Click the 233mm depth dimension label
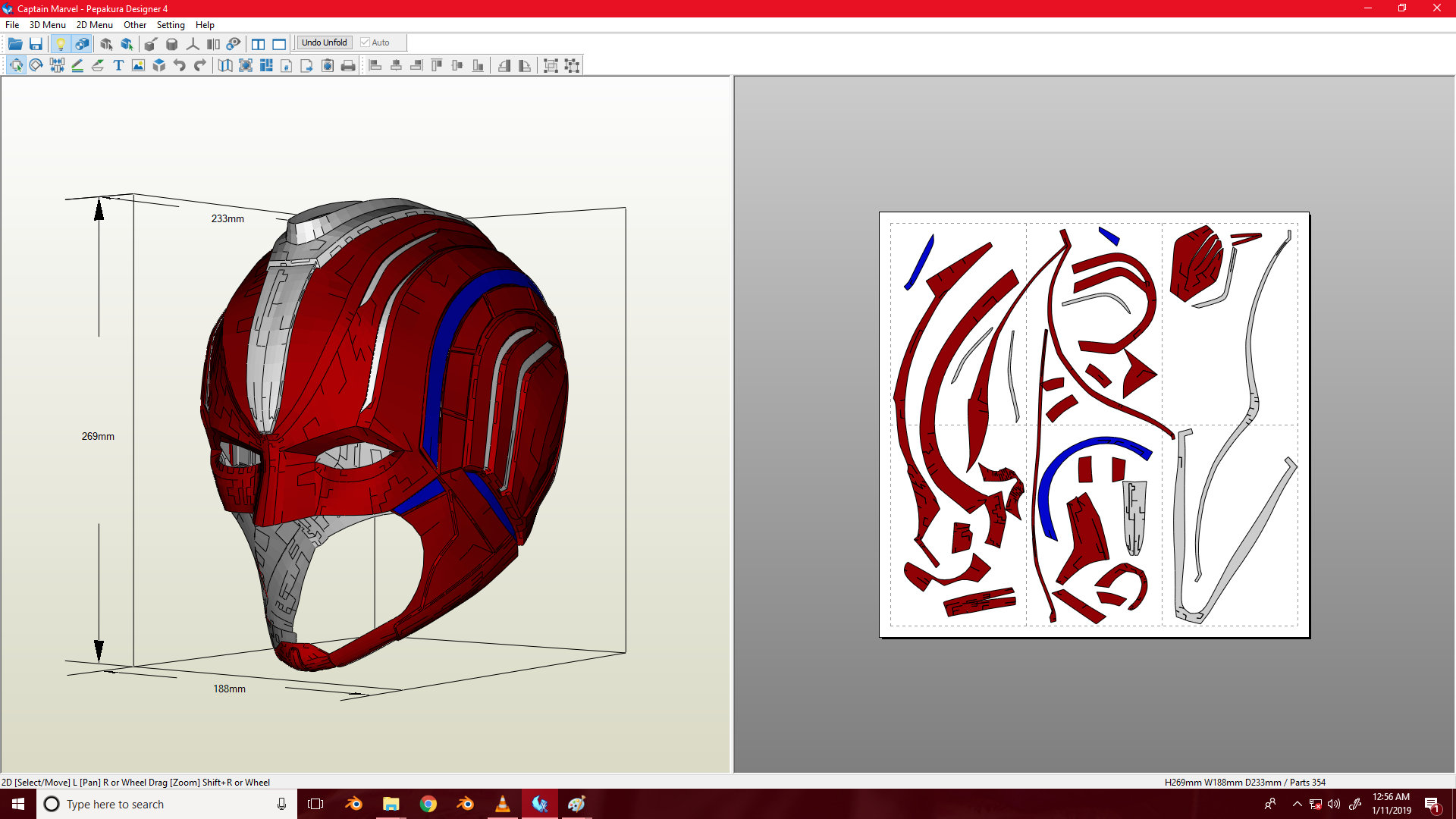 (x=227, y=218)
